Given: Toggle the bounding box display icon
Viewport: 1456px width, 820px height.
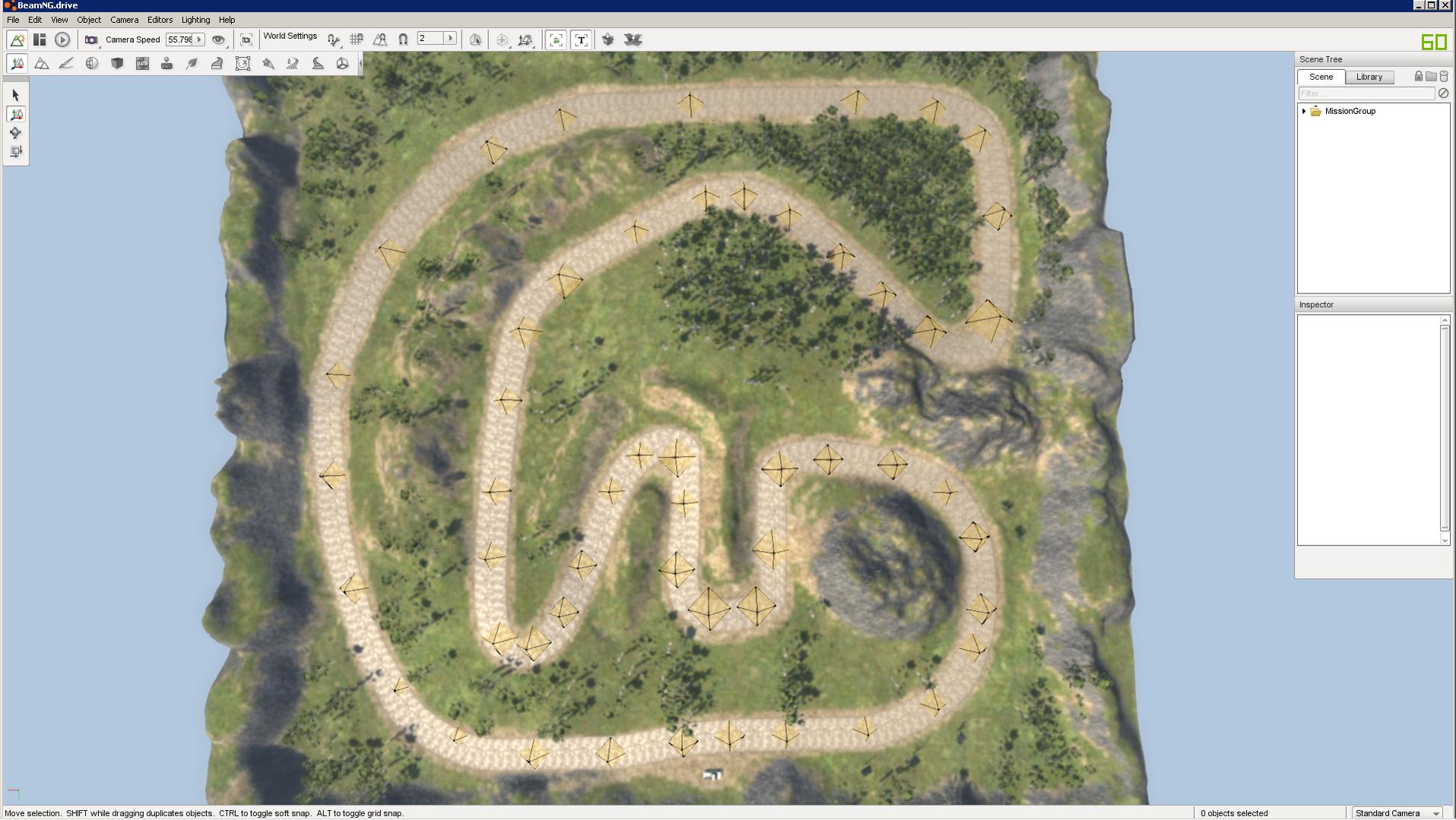Looking at the screenshot, I should pyautogui.click(x=556, y=40).
